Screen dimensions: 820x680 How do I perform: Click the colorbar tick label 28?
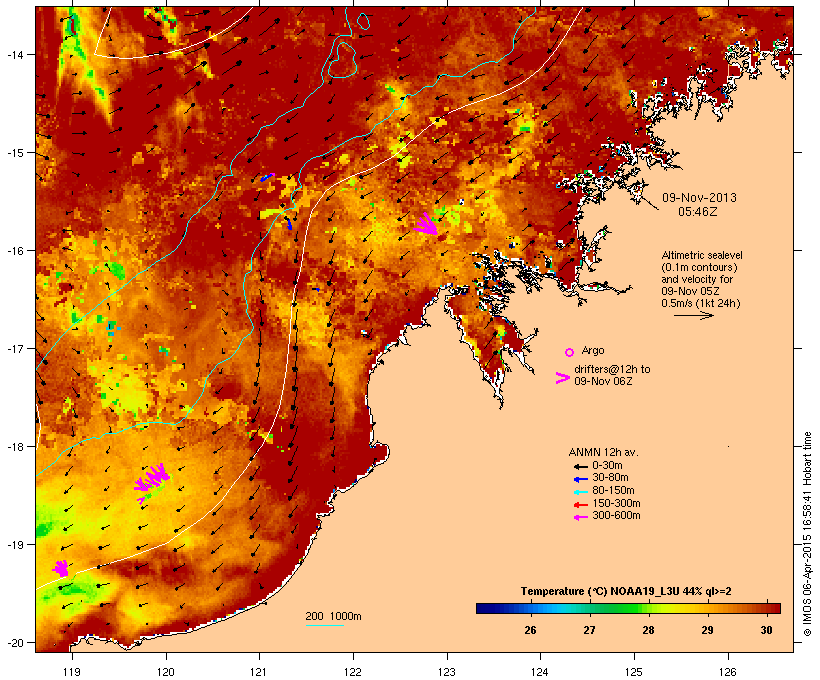648,630
